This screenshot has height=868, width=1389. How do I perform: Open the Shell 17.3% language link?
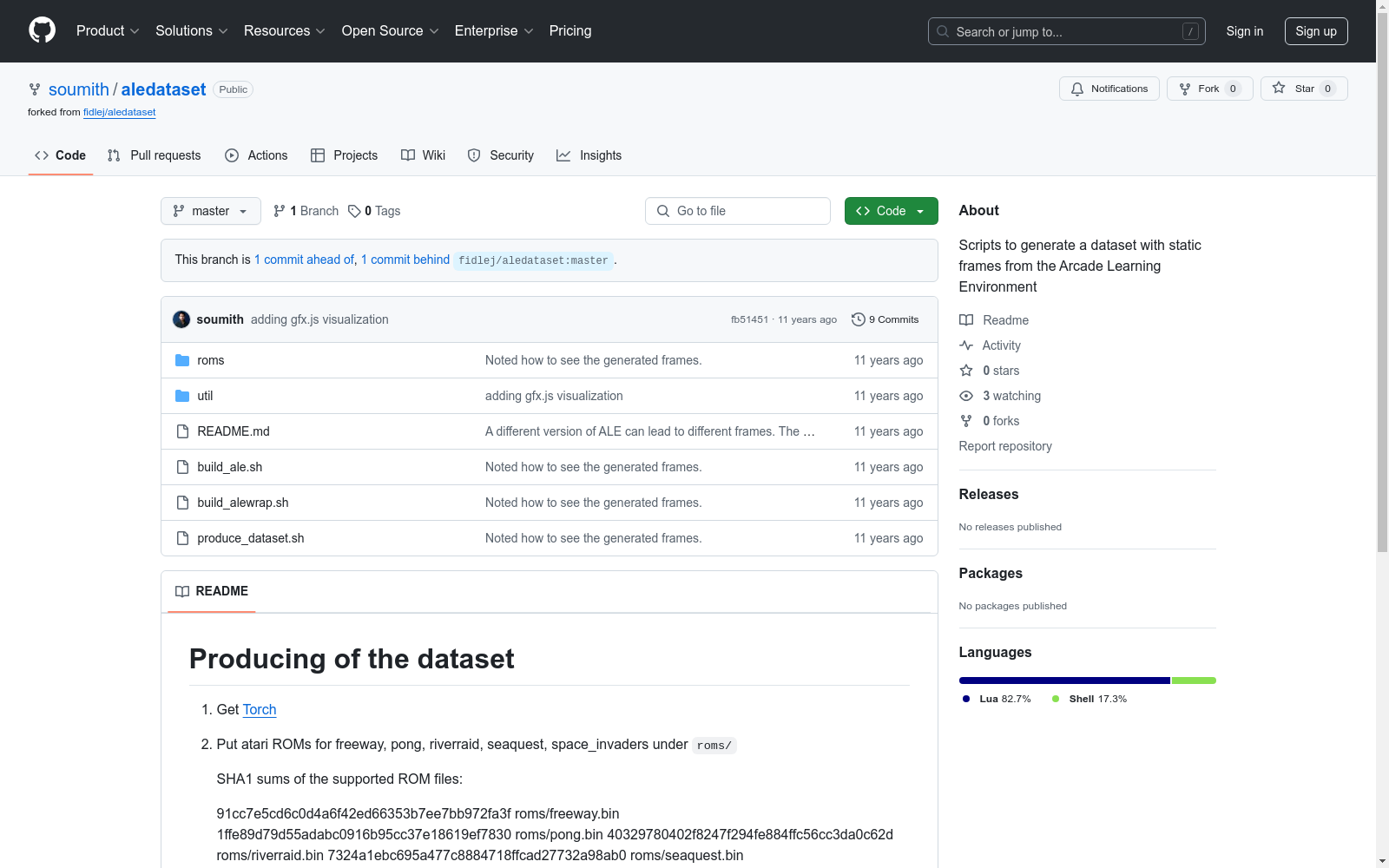(x=1089, y=699)
